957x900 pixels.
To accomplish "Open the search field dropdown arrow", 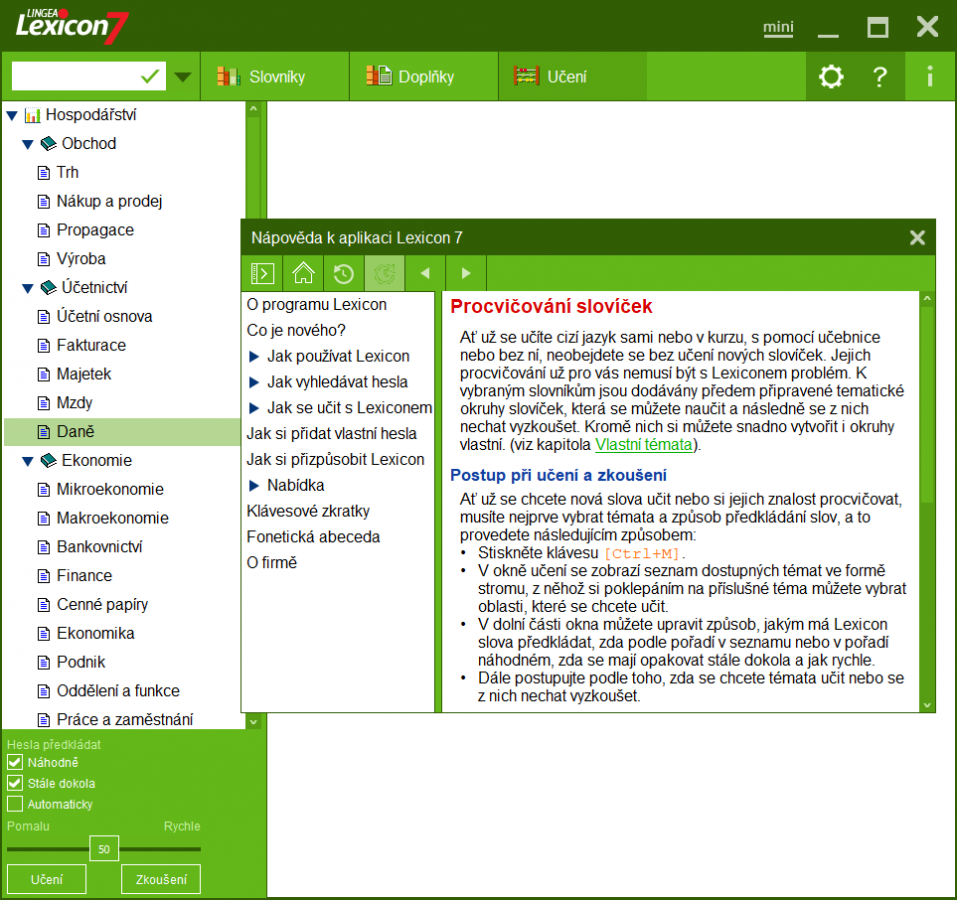I will click(x=182, y=75).
